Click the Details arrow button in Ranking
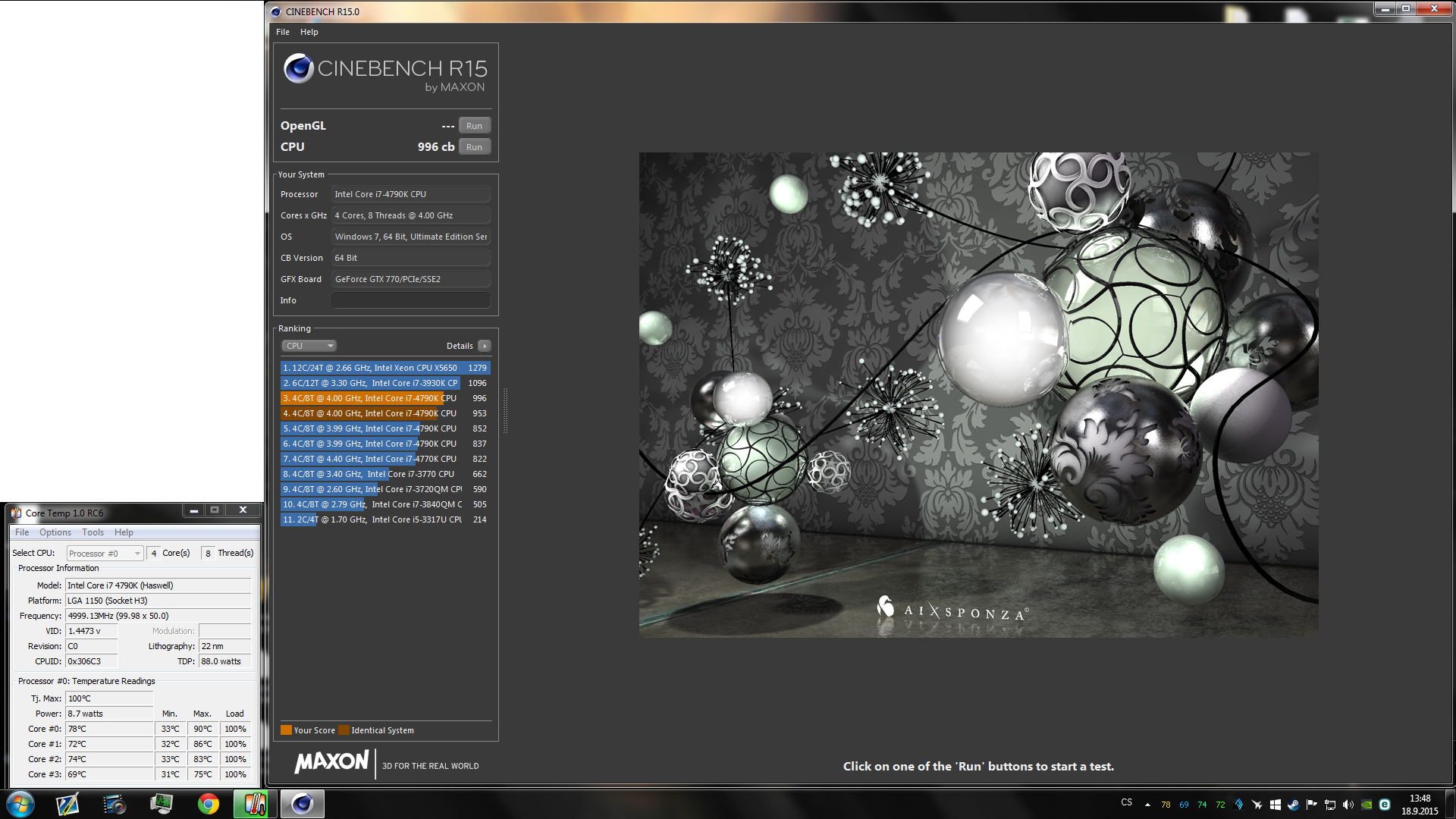This screenshot has height=819, width=1456. click(485, 346)
